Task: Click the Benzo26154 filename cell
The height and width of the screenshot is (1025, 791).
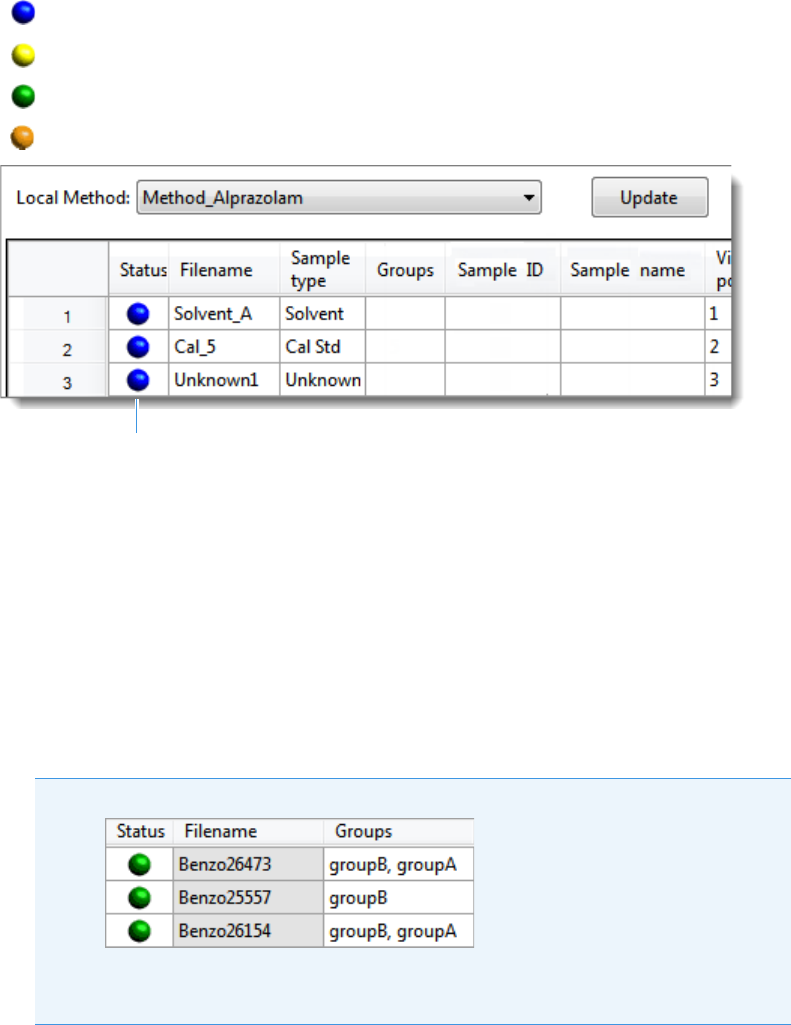Action: click(x=248, y=931)
